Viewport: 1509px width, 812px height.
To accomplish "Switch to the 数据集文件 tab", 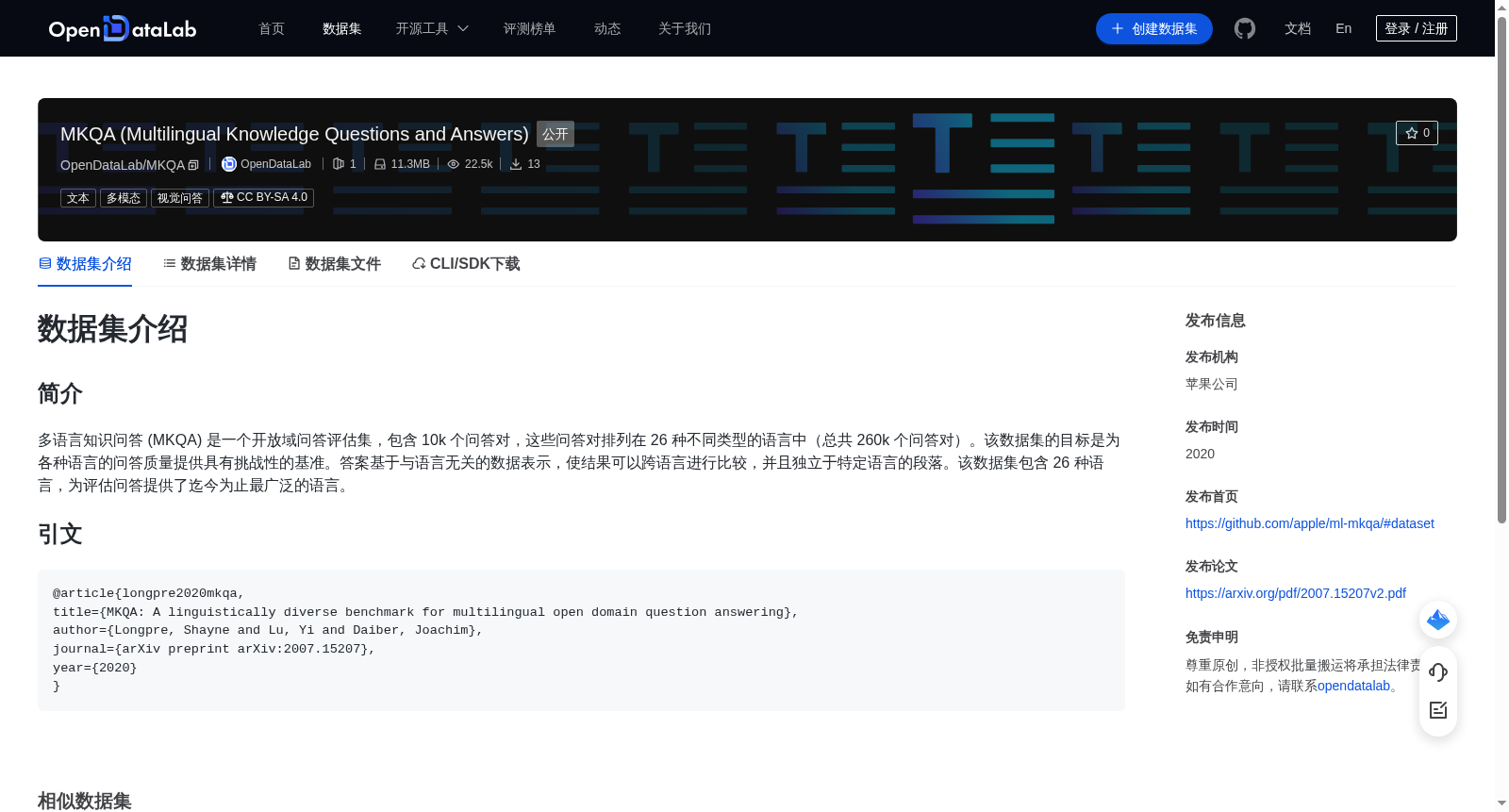I will click(334, 264).
